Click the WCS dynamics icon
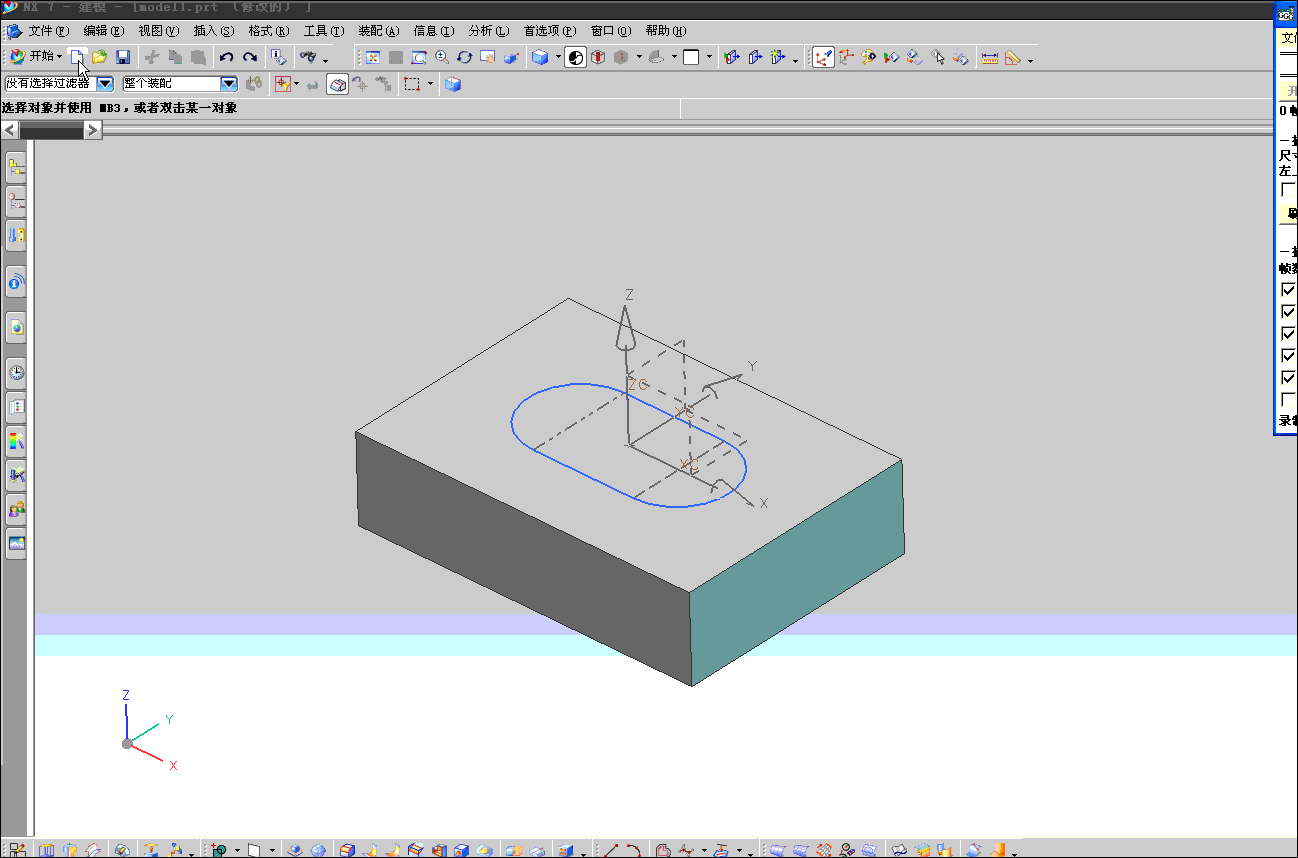The width and height of the screenshot is (1298, 858). pyautogui.click(x=823, y=57)
